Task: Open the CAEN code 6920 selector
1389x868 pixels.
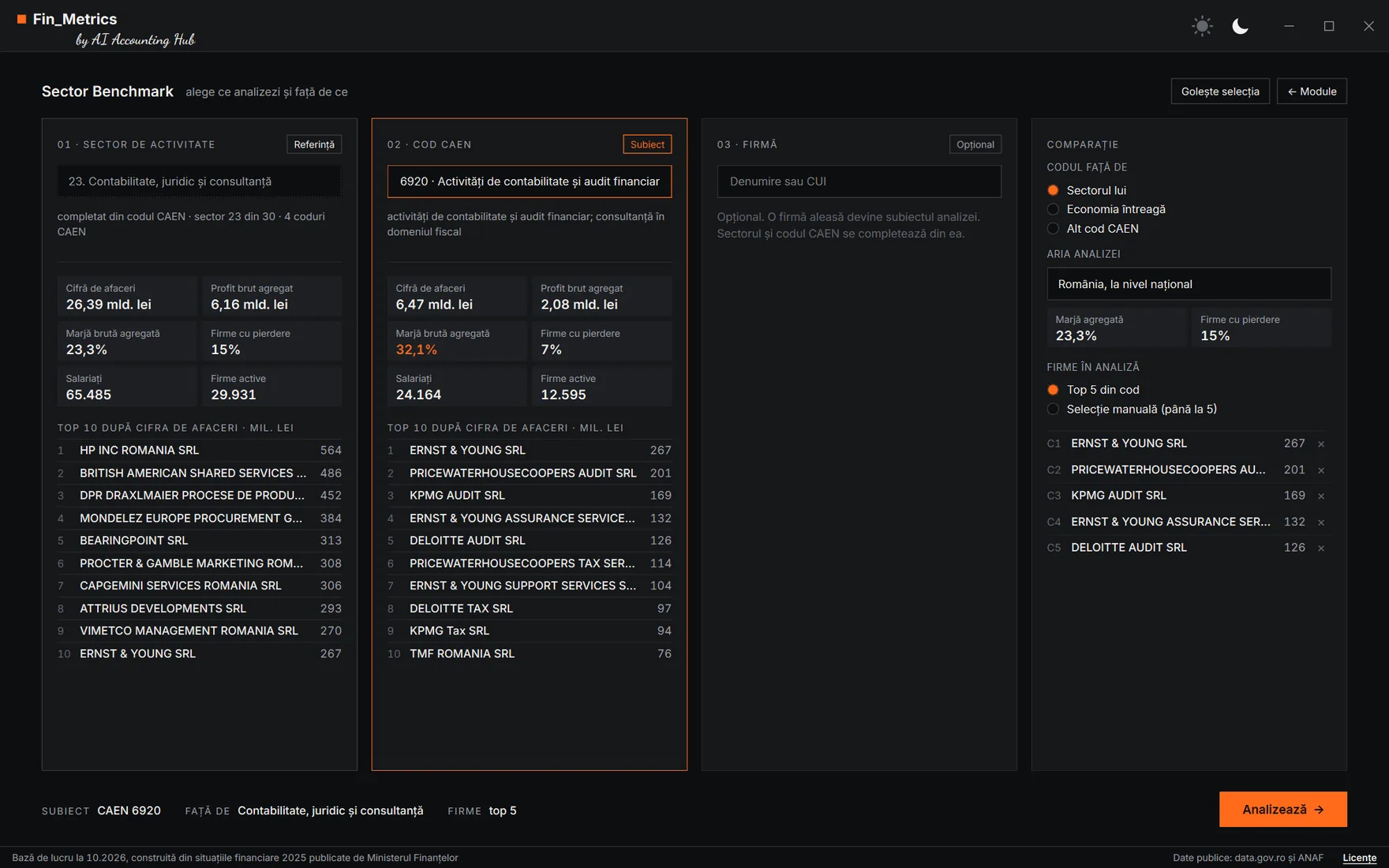Action: click(x=529, y=181)
